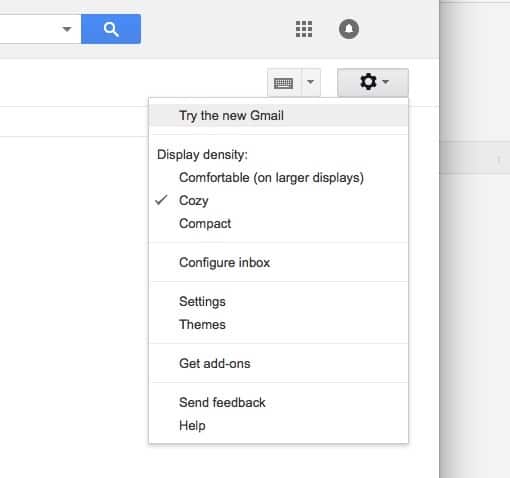Image resolution: width=510 pixels, height=478 pixels.
Task: Expand search options arrow in search box
Action: (67, 29)
